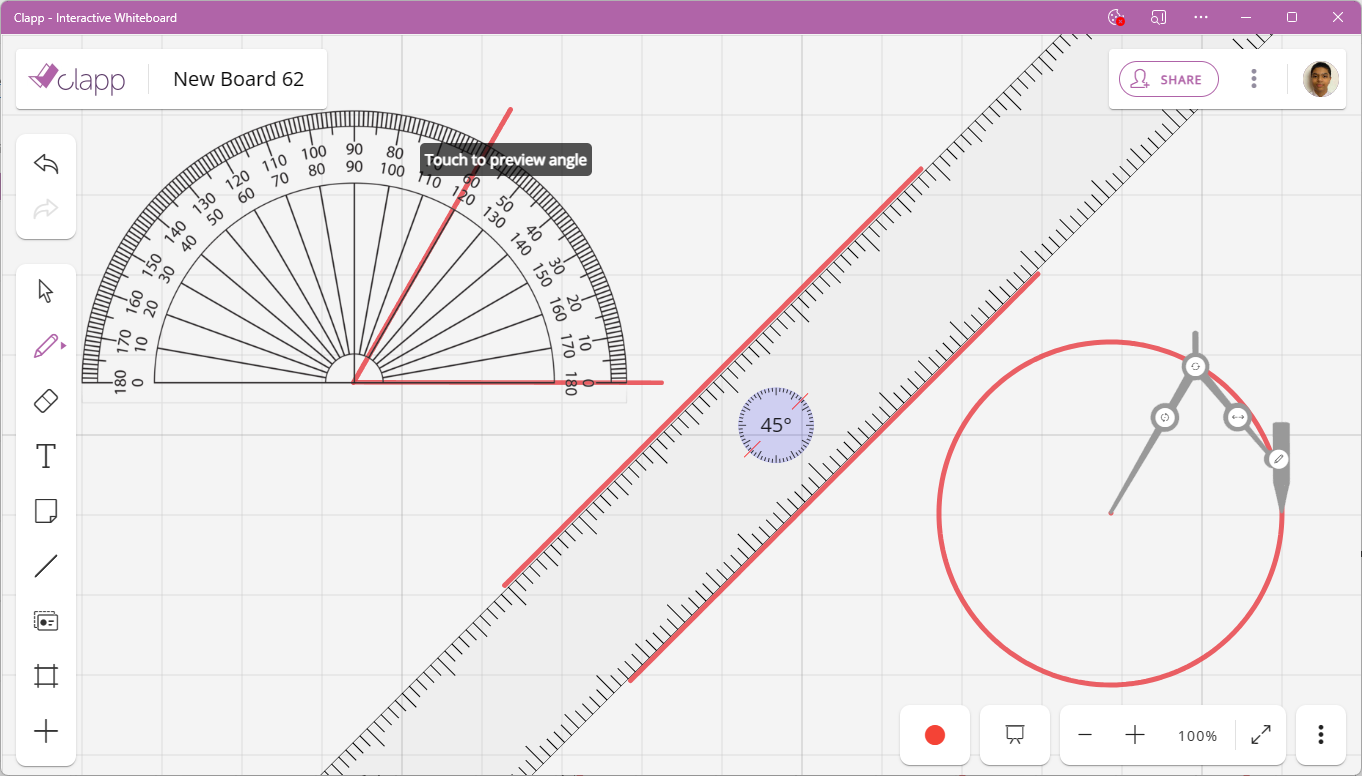Open your profile avatar

1320,78
